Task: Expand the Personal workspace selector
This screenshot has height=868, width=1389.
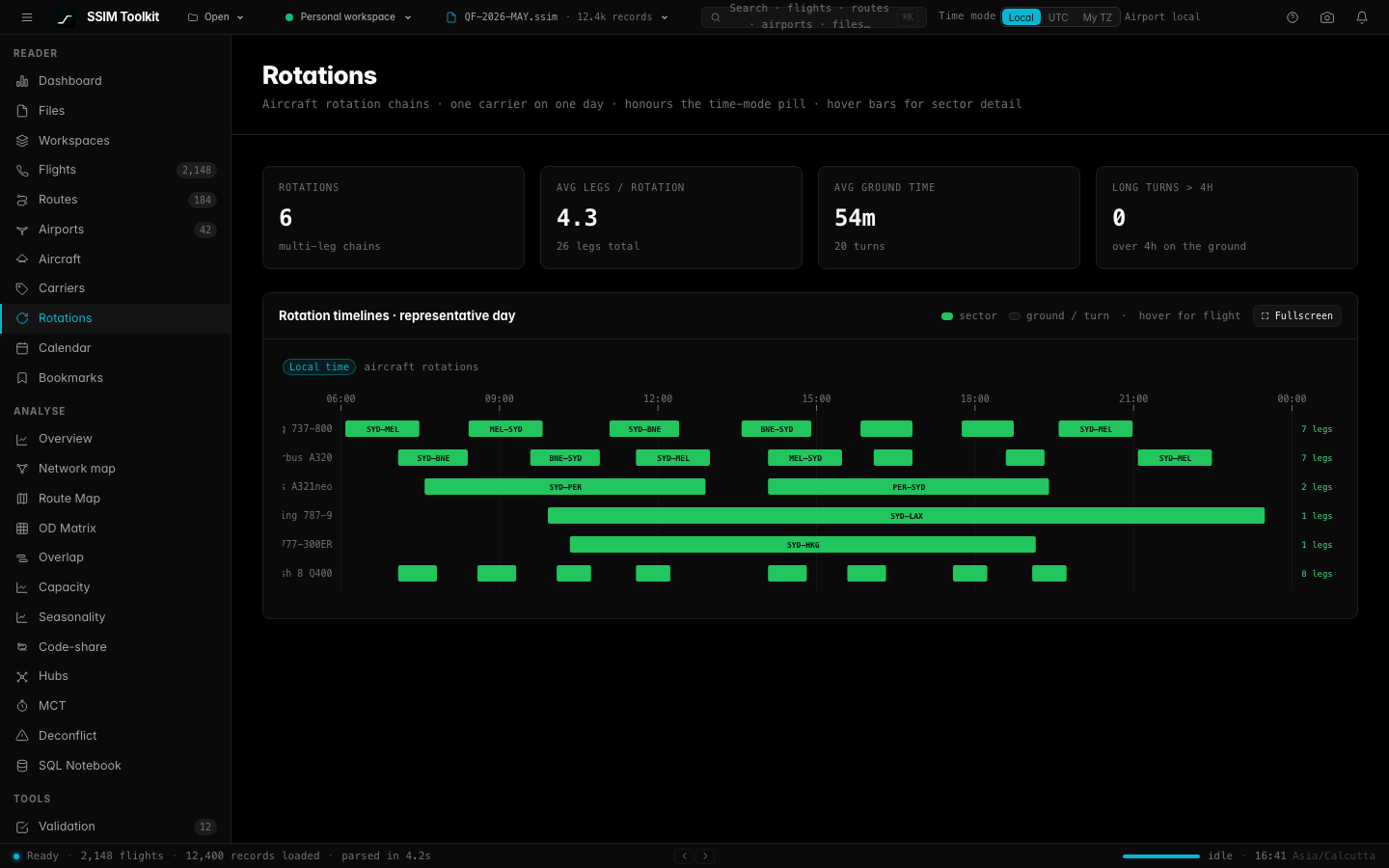Action: 348,17
